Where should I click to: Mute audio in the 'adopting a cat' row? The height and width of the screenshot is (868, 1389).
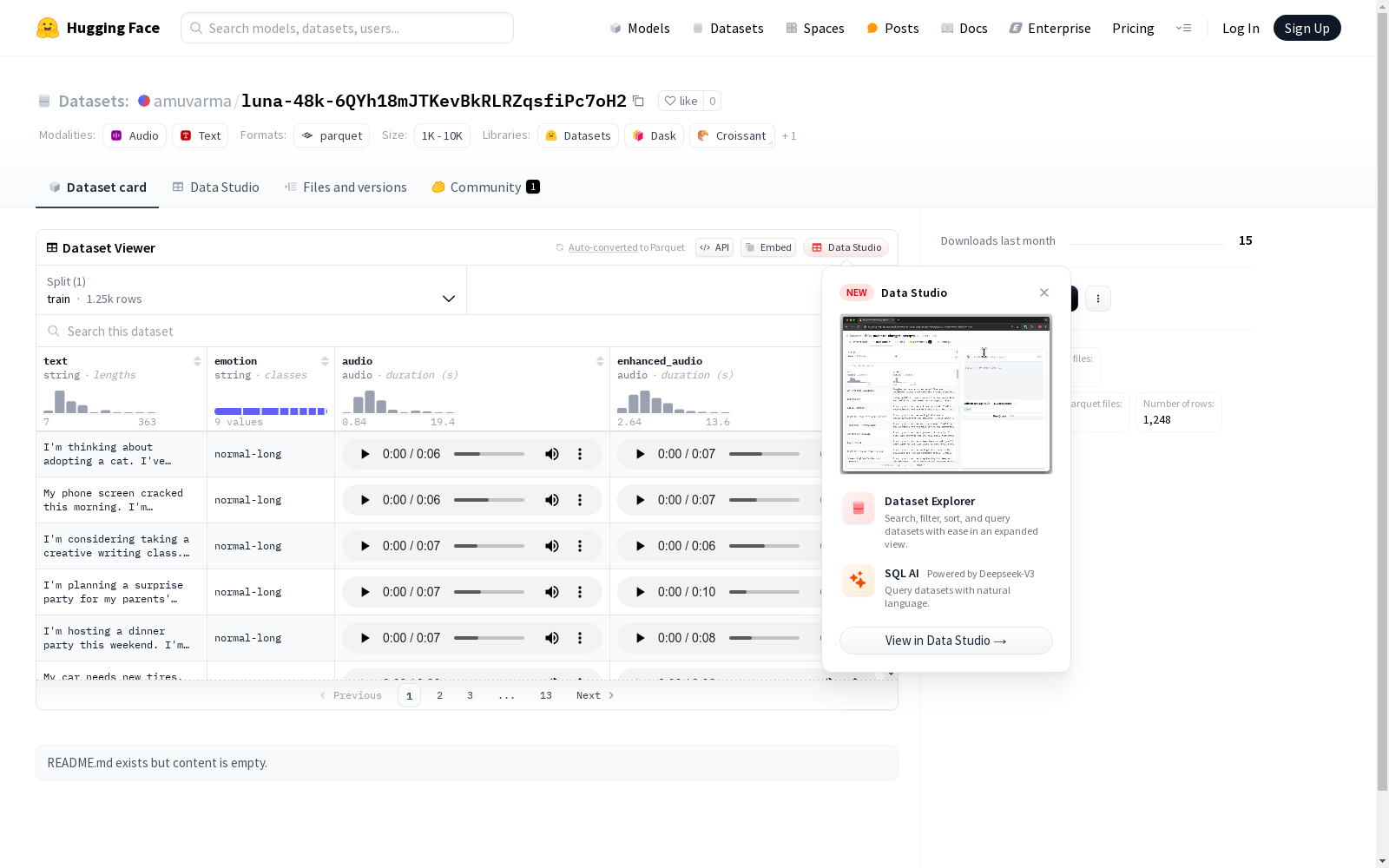(x=552, y=454)
